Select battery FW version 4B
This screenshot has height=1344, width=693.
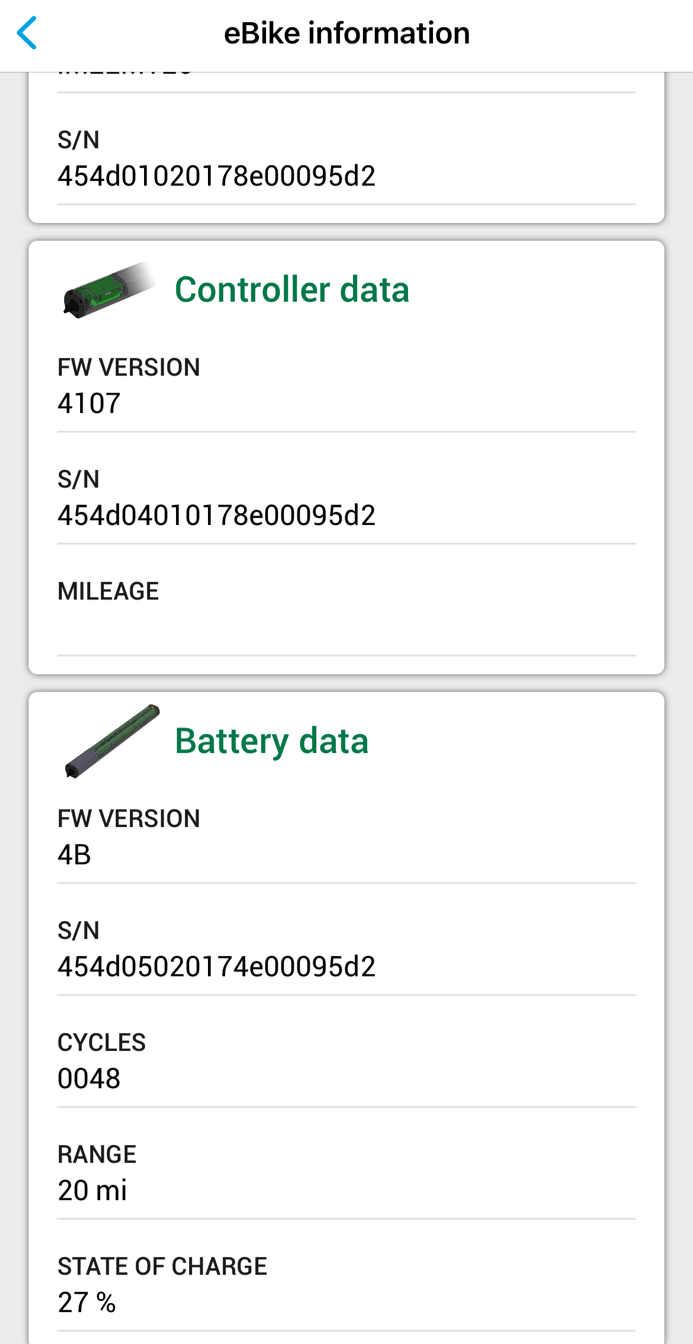(75, 855)
